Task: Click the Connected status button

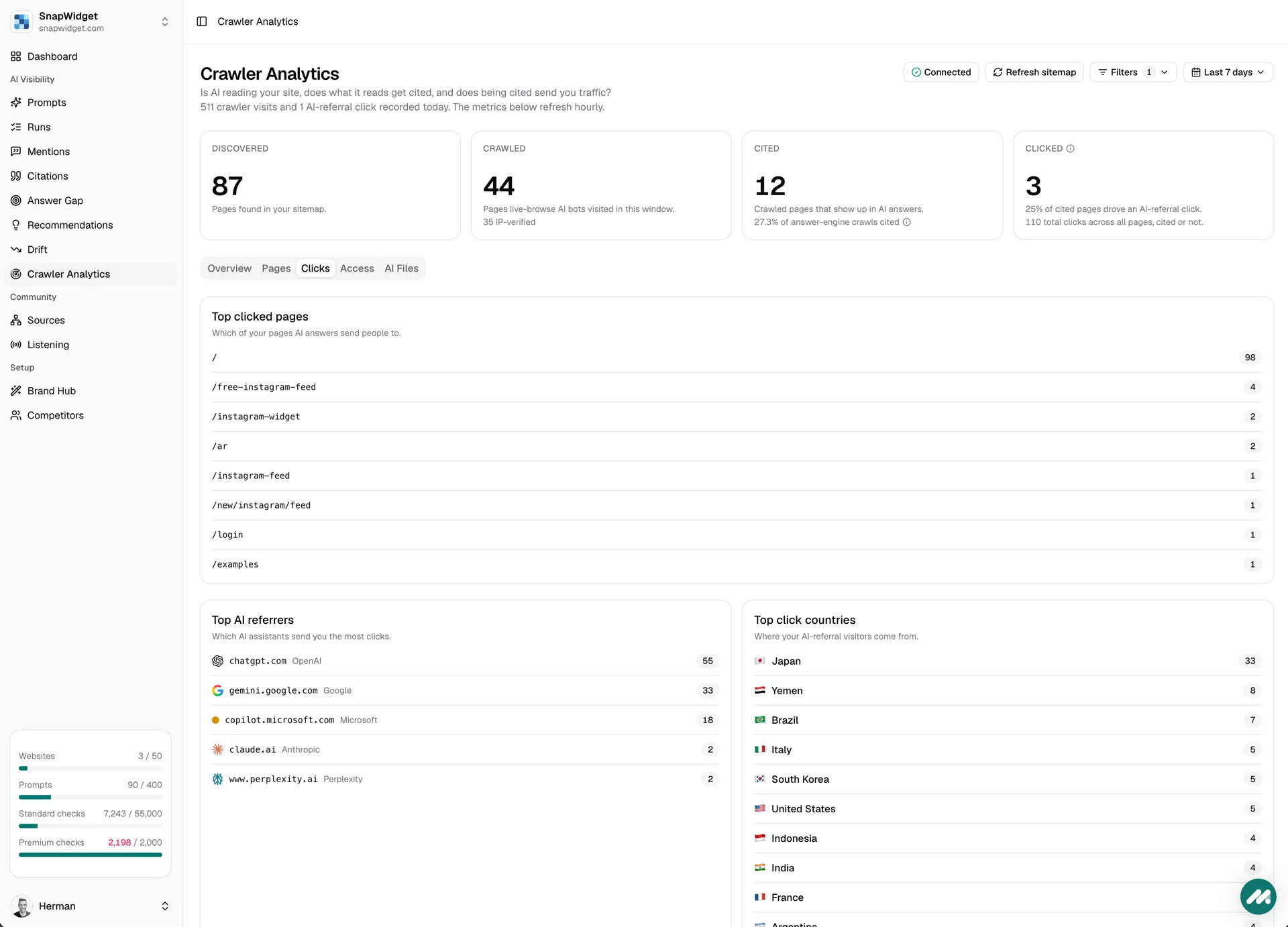Action: pos(941,72)
